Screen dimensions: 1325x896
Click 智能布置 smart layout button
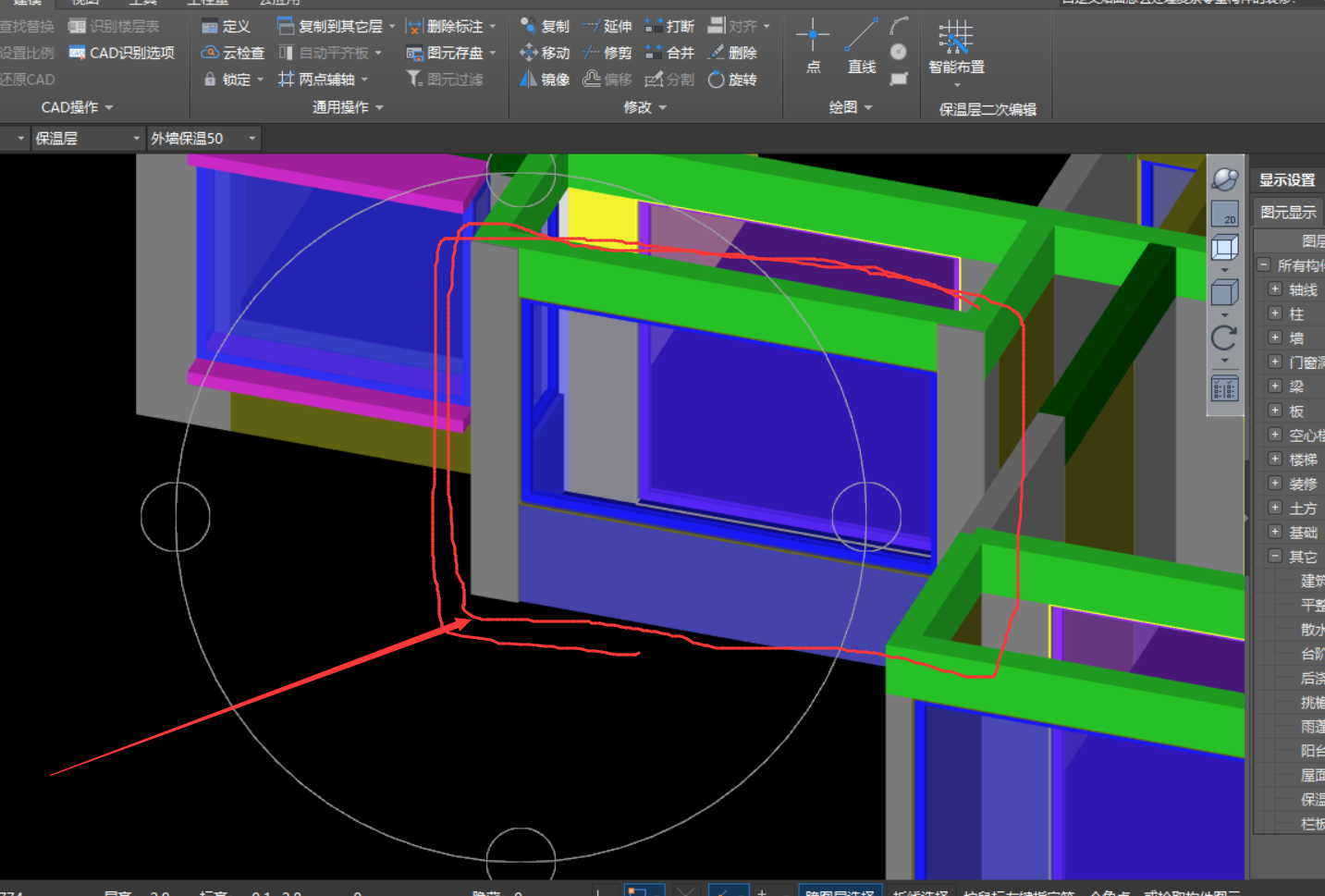956,48
